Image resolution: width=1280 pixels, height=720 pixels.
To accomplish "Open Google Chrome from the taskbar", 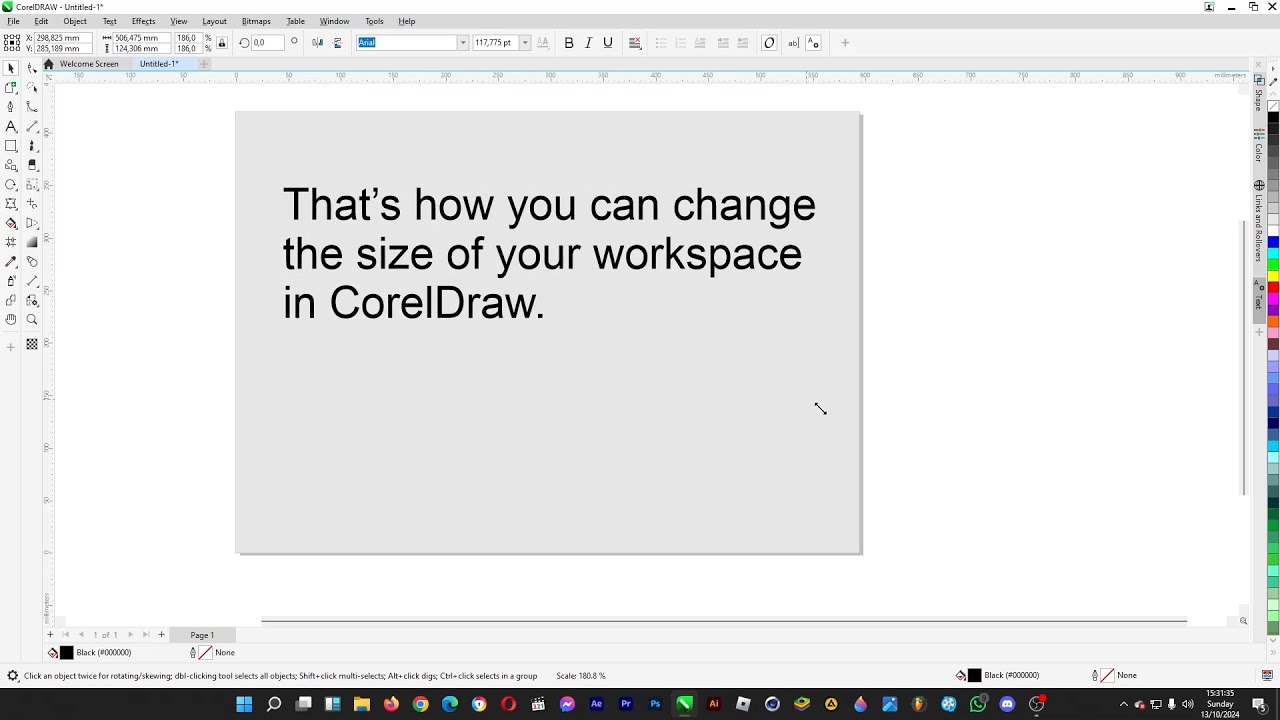I will pos(420,704).
